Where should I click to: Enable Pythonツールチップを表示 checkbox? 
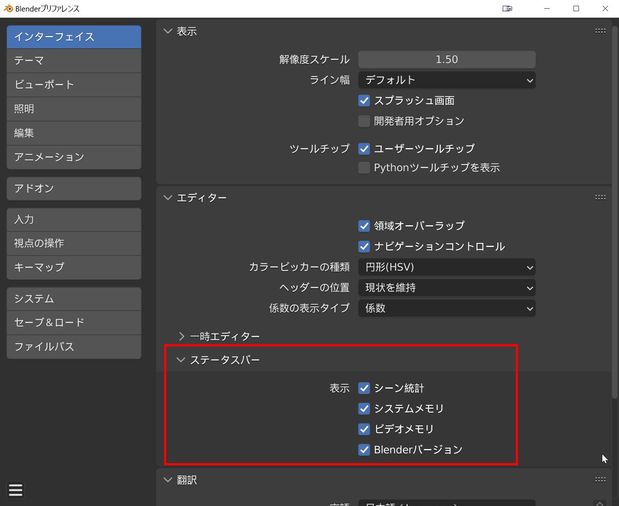(x=364, y=168)
